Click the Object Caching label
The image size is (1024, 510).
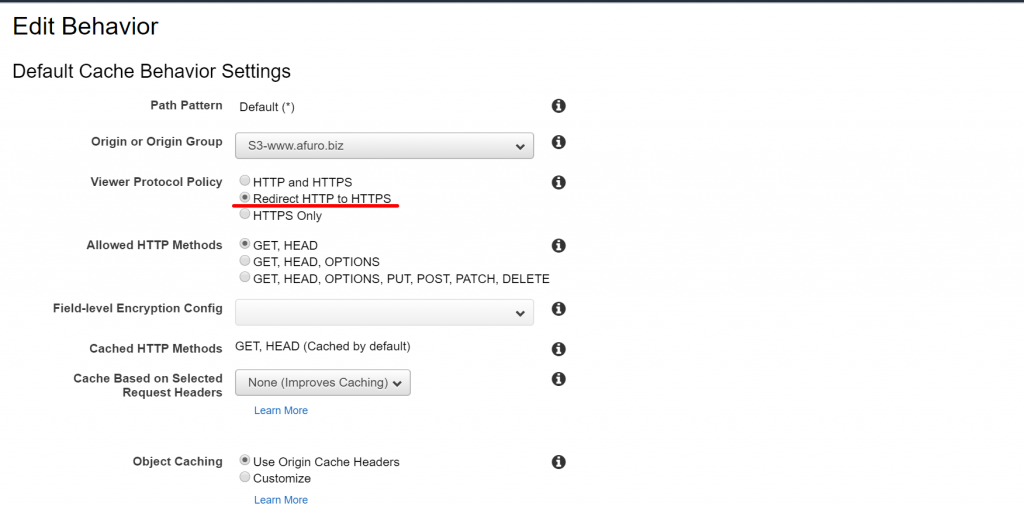click(x=178, y=462)
